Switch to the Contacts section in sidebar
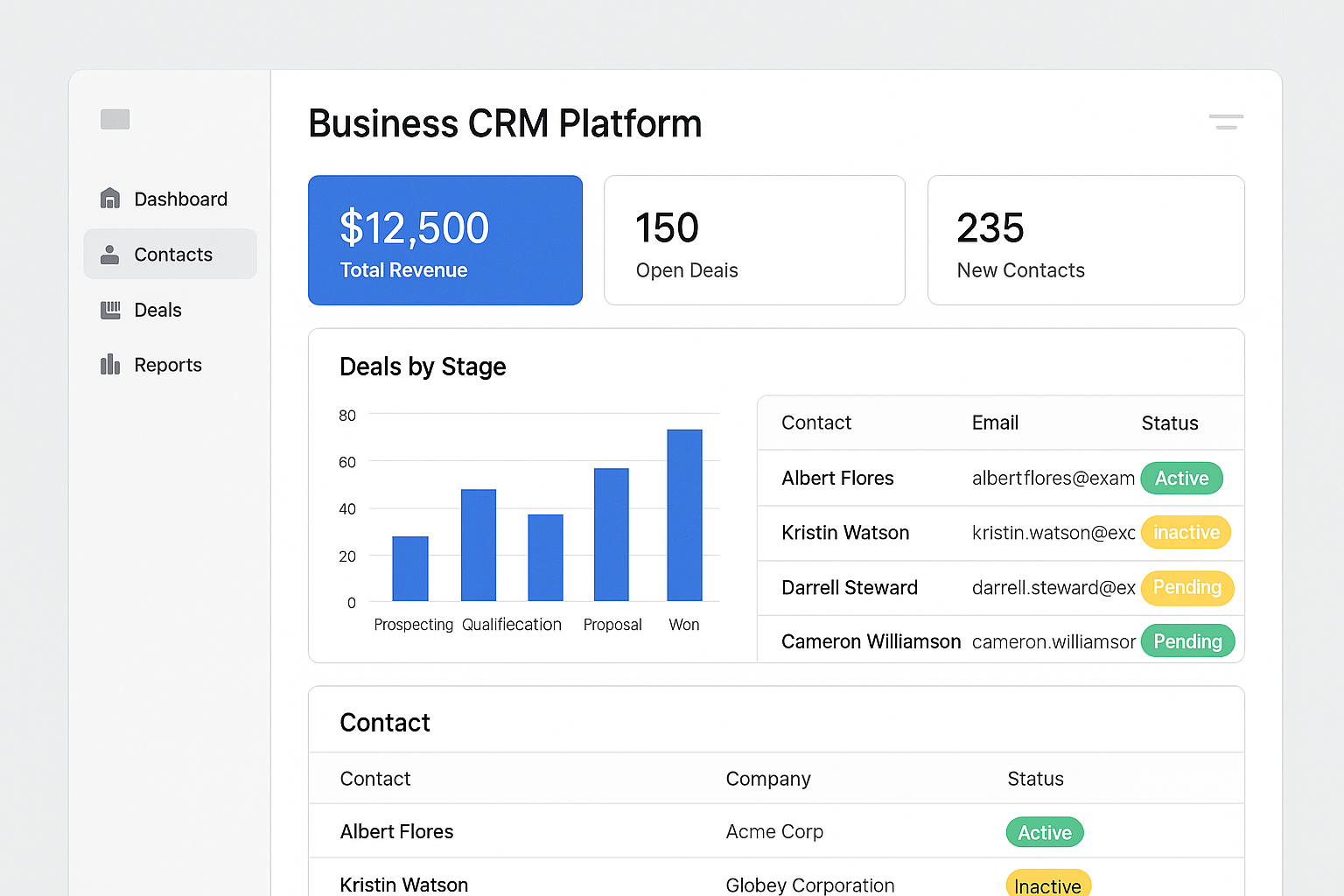 click(172, 254)
